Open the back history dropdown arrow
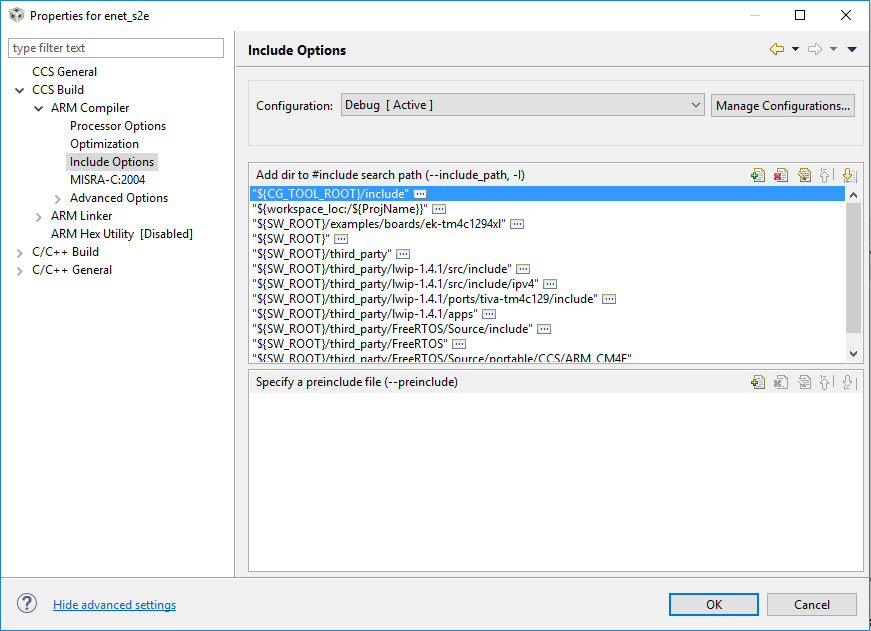Screen dimensions: 871x631 (795, 49)
